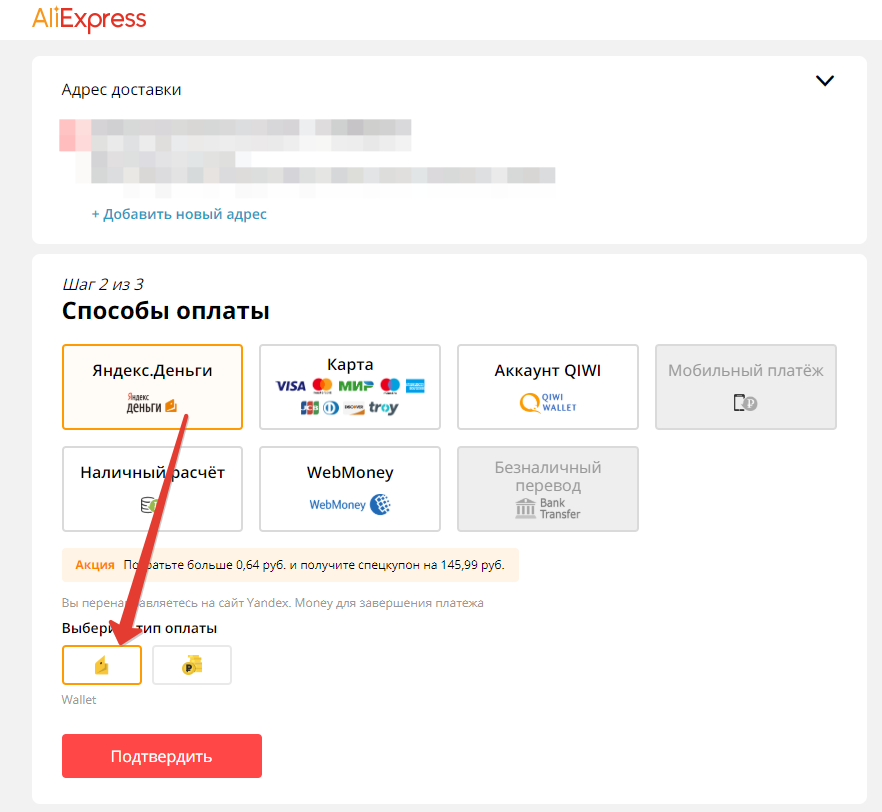Confirm payment with Подтвердить button
This screenshot has height=812, width=882.
coord(162,756)
